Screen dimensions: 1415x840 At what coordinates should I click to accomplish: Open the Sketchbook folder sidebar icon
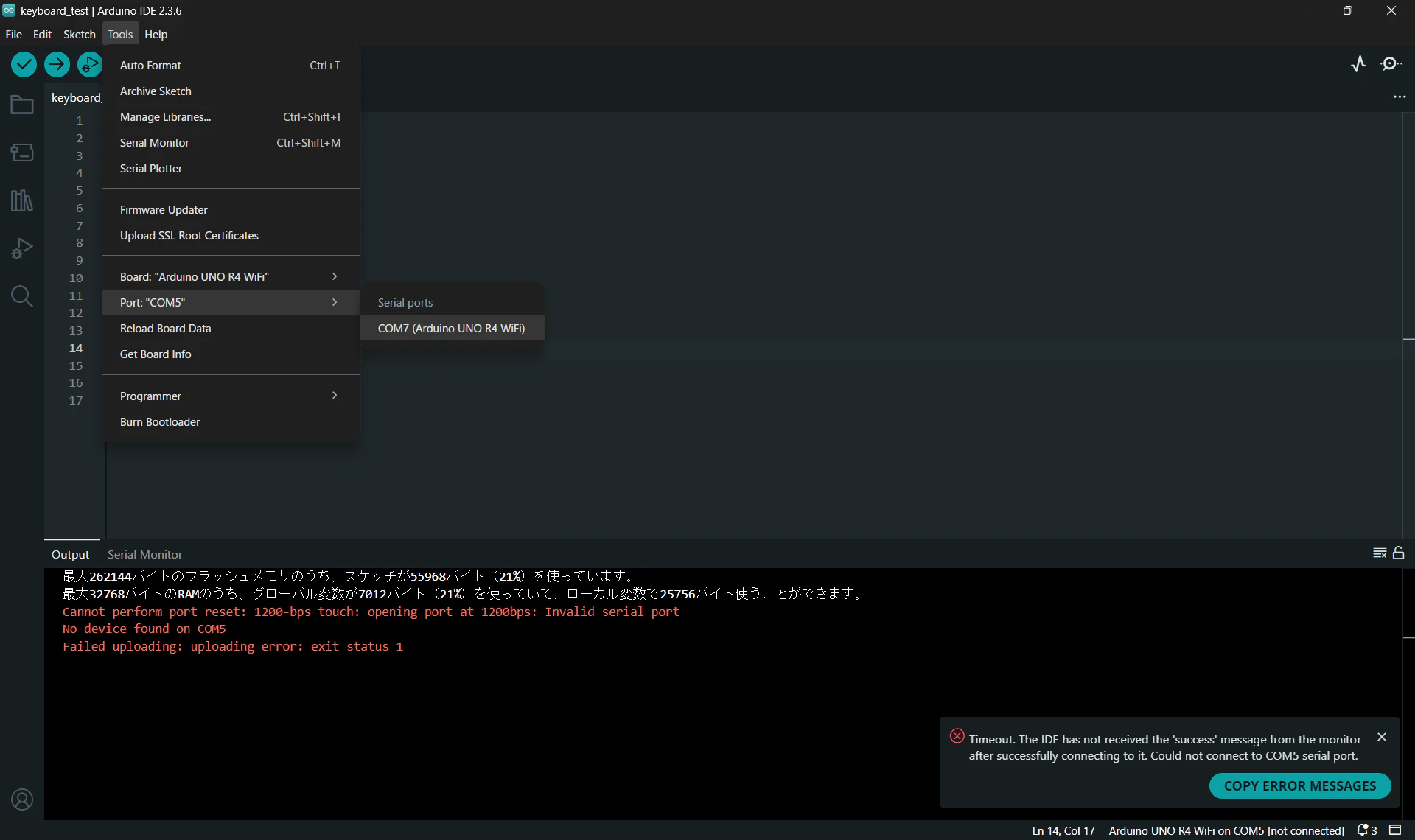tap(22, 105)
